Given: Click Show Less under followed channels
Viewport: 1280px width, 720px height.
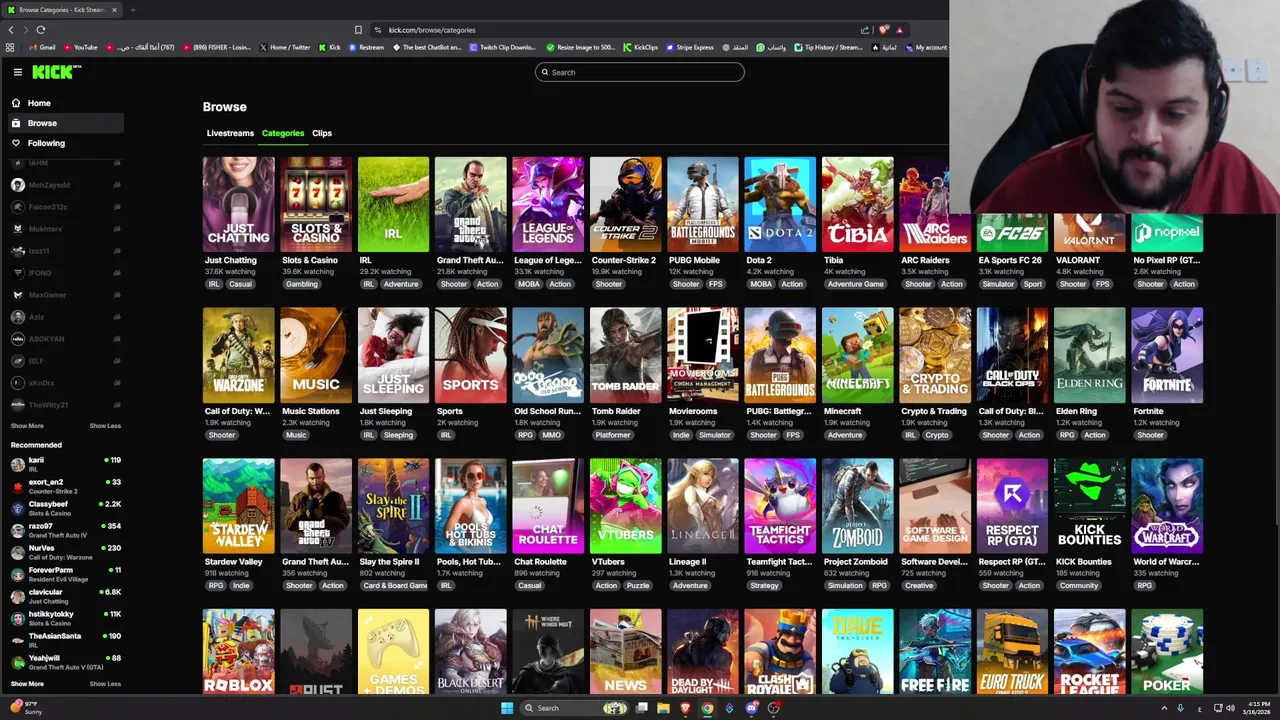Looking at the screenshot, I should [x=105, y=426].
